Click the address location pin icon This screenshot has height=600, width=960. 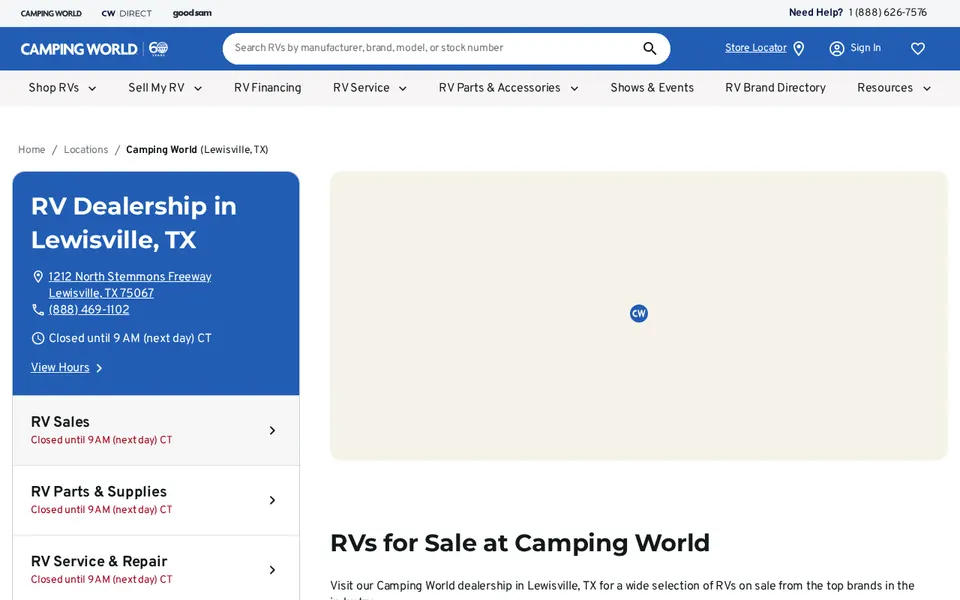click(x=38, y=277)
